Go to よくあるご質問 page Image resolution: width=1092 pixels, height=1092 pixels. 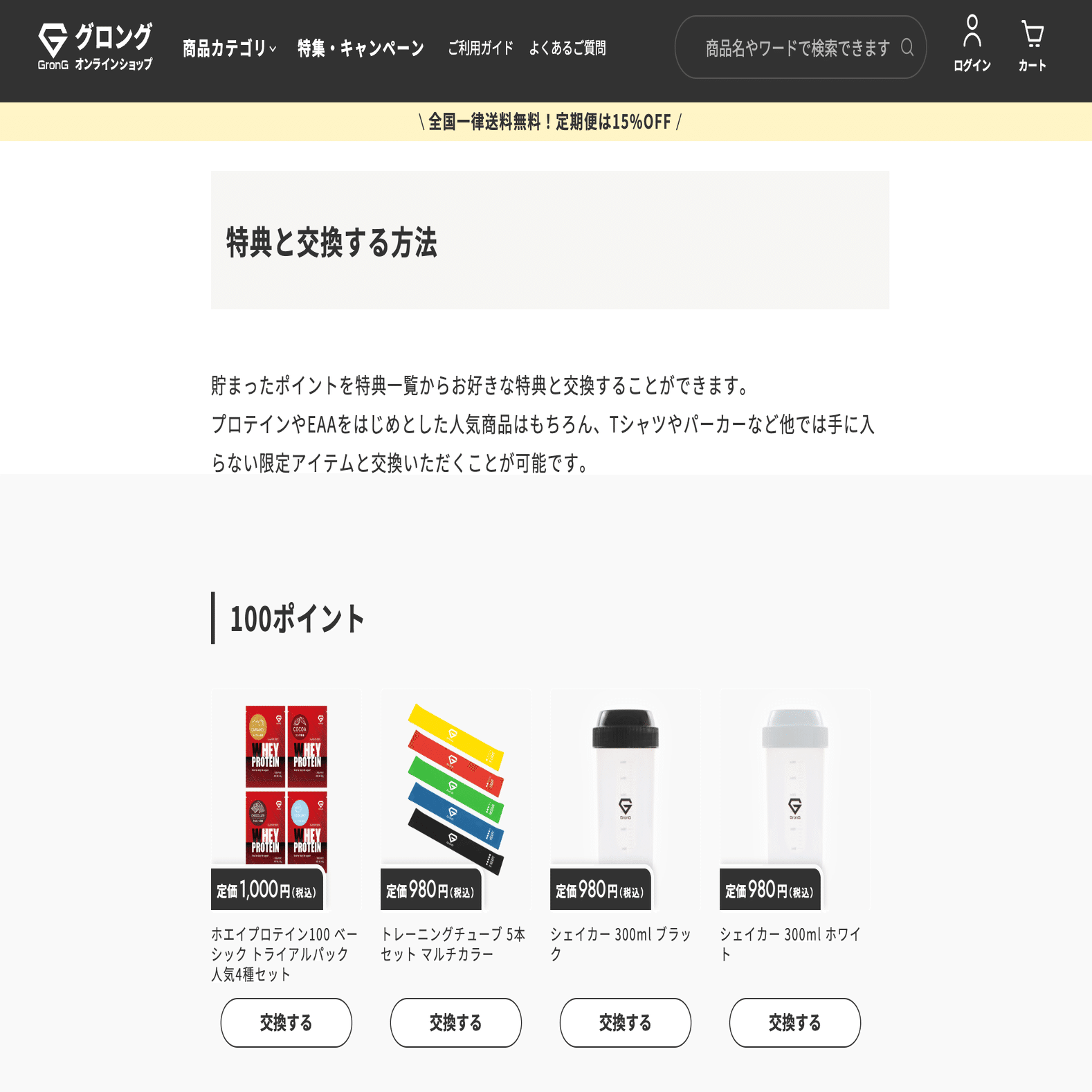(x=567, y=48)
